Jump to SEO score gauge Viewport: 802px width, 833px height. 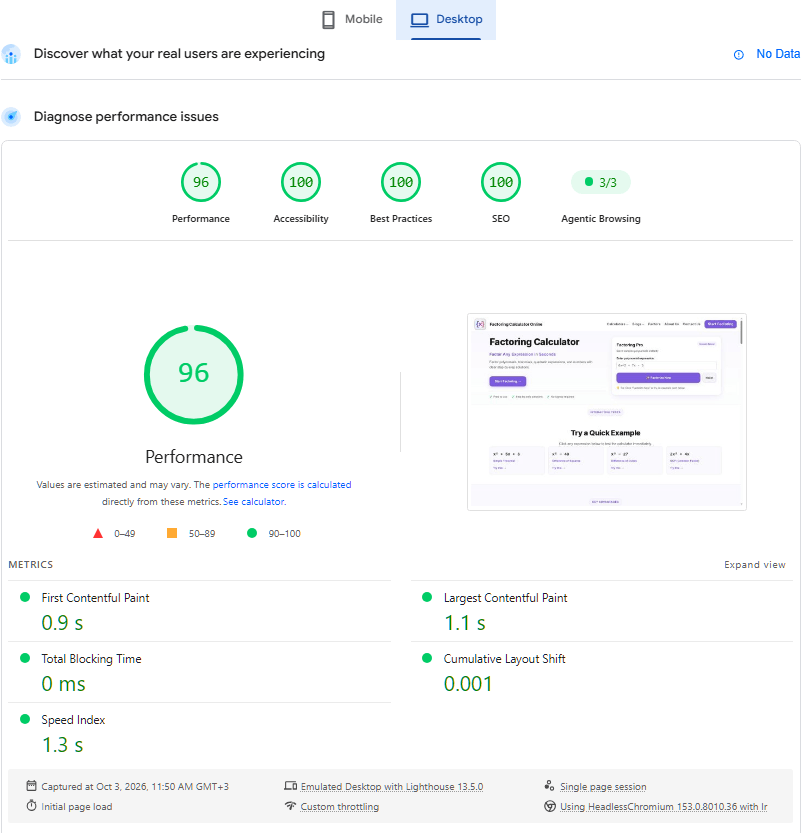pyautogui.click(x=501, y=182)
